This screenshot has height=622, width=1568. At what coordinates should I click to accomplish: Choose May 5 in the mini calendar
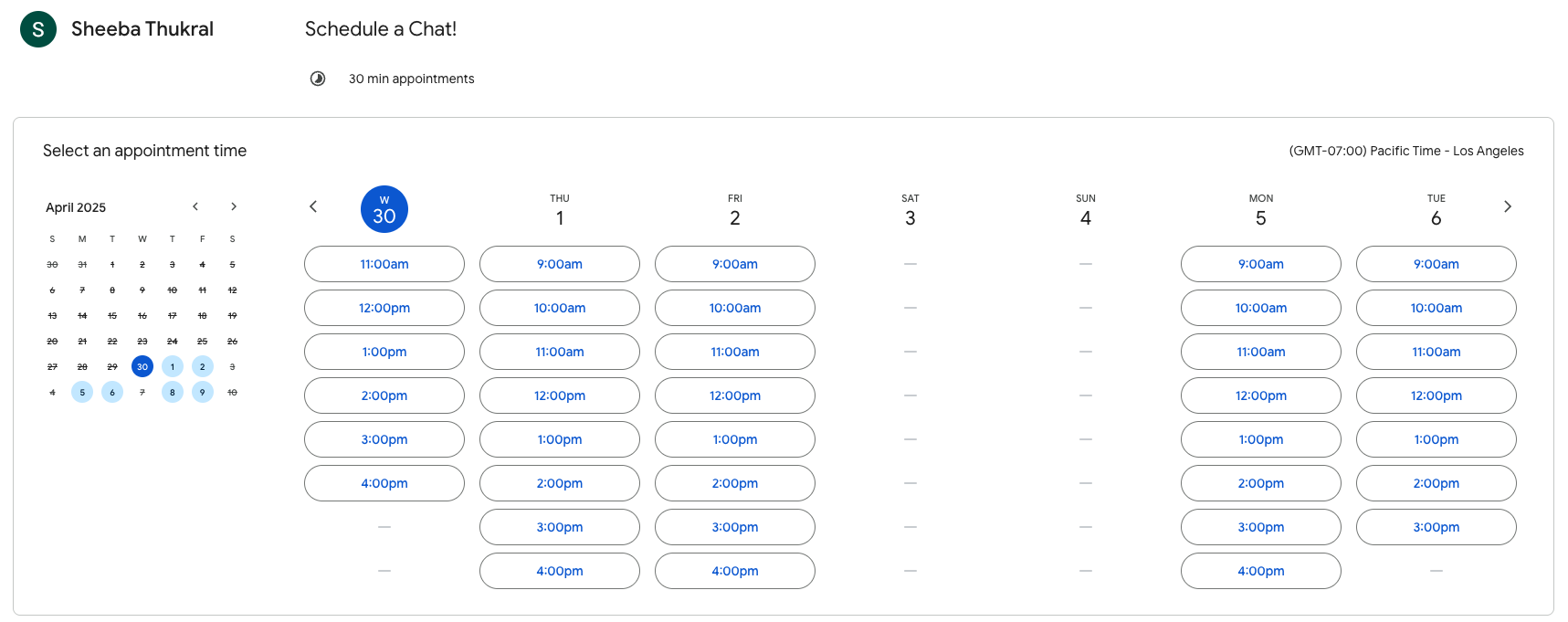pyautogui.click(x=82, y=393)
